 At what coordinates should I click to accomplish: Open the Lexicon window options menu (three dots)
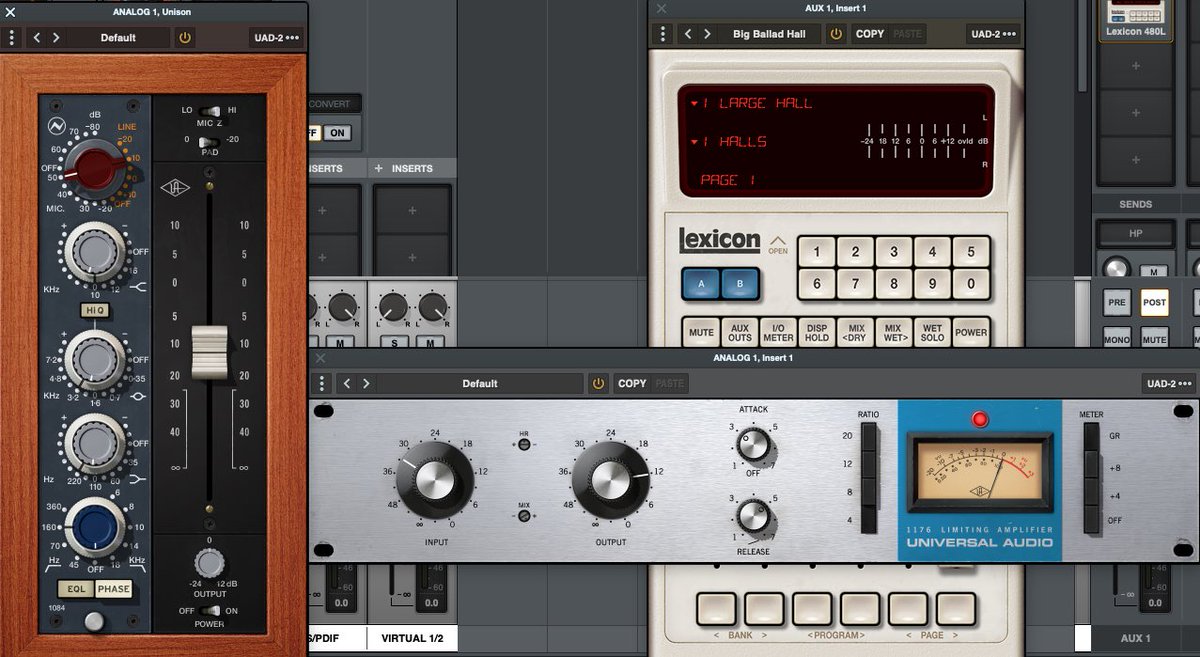(x=661, y=33)
